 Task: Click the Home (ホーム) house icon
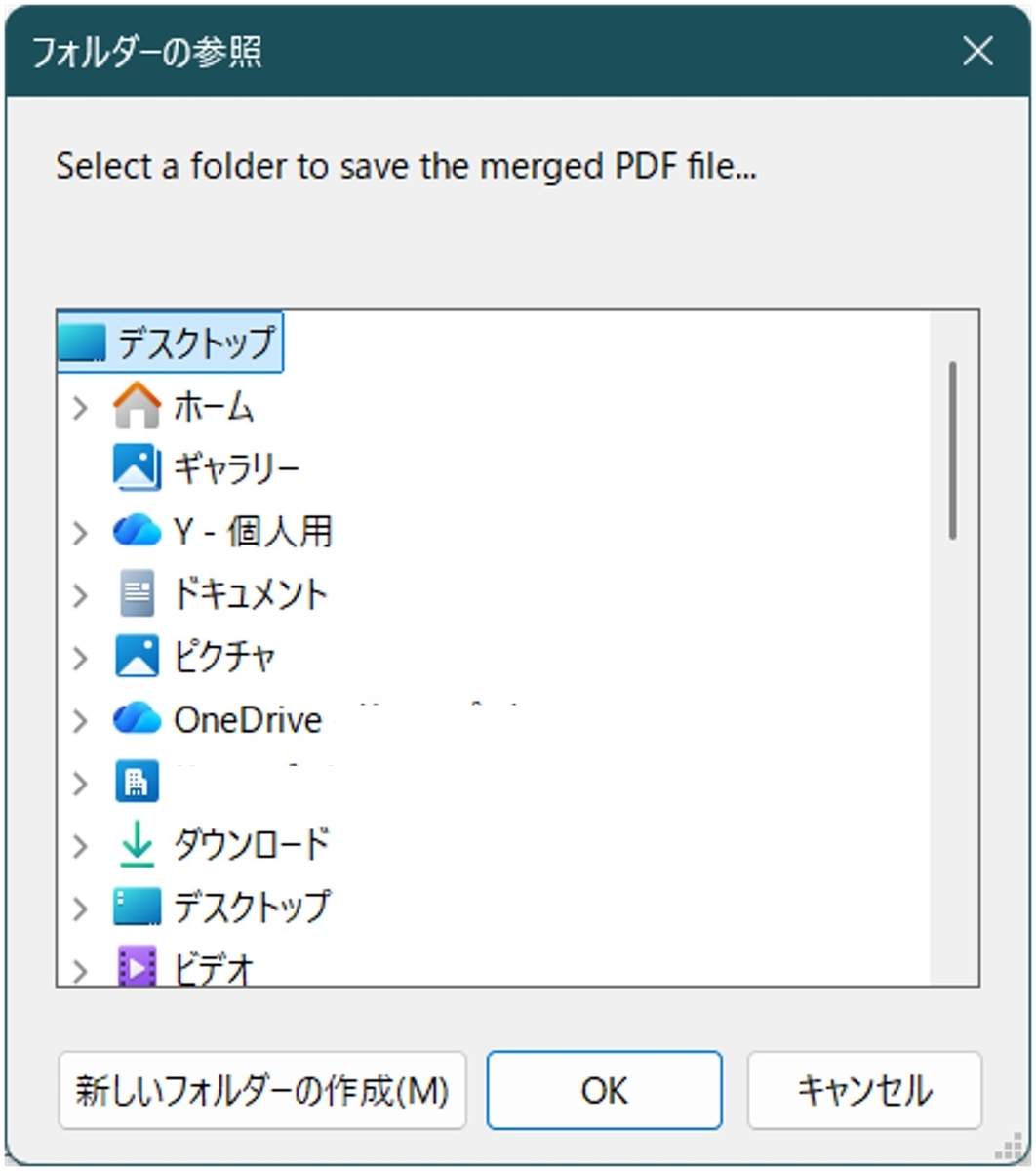[137, 406]
